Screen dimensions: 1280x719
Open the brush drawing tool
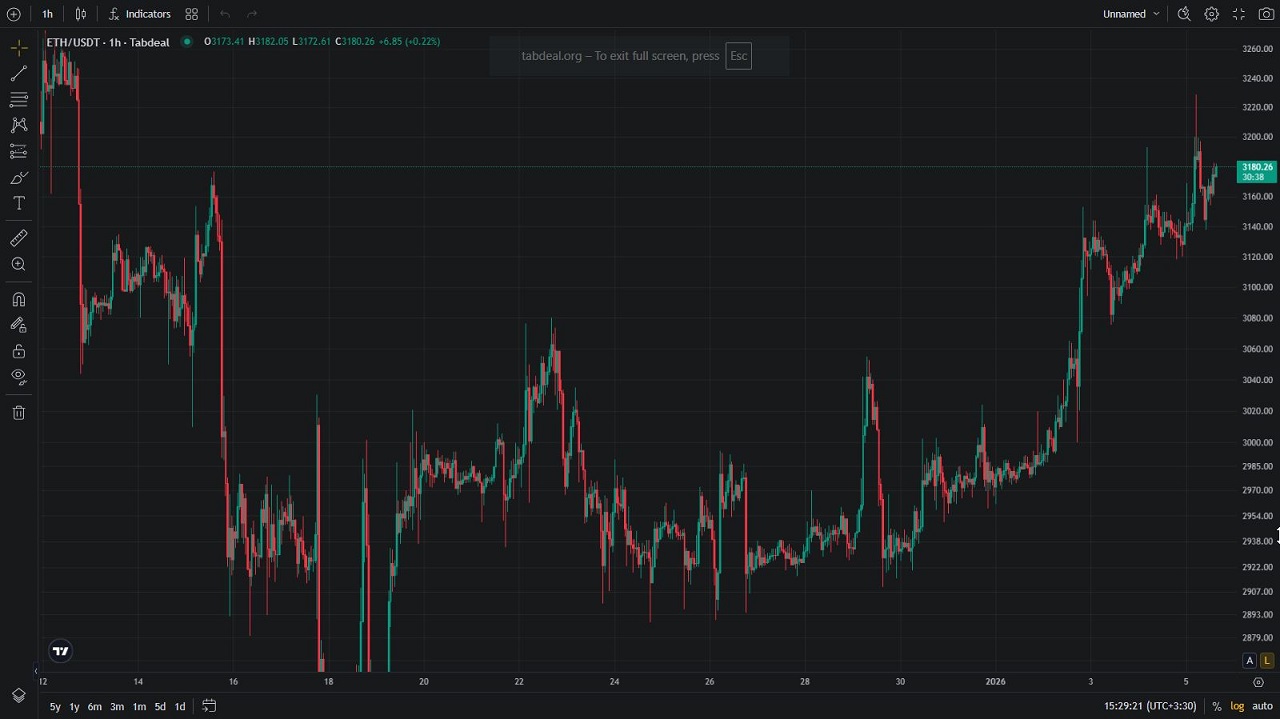(x=18, y=178)
